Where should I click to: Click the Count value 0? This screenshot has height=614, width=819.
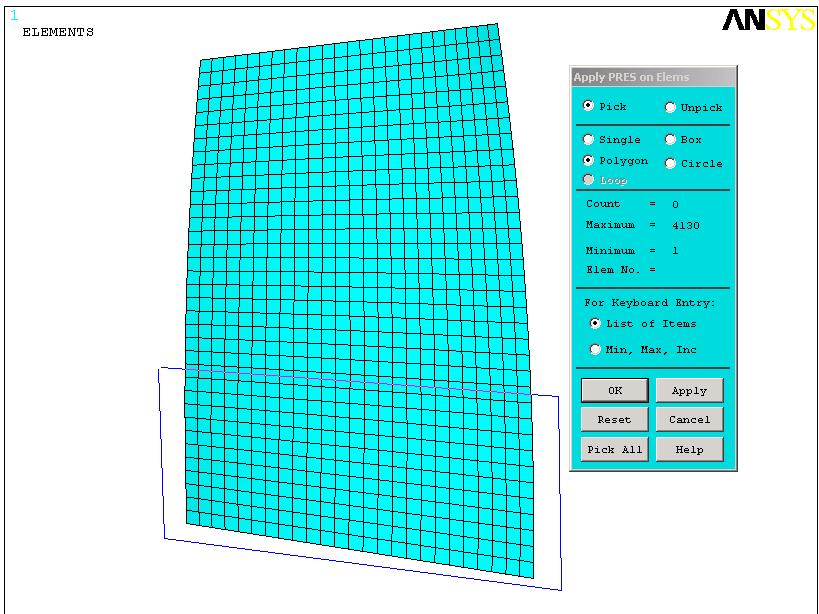(675, 205)
